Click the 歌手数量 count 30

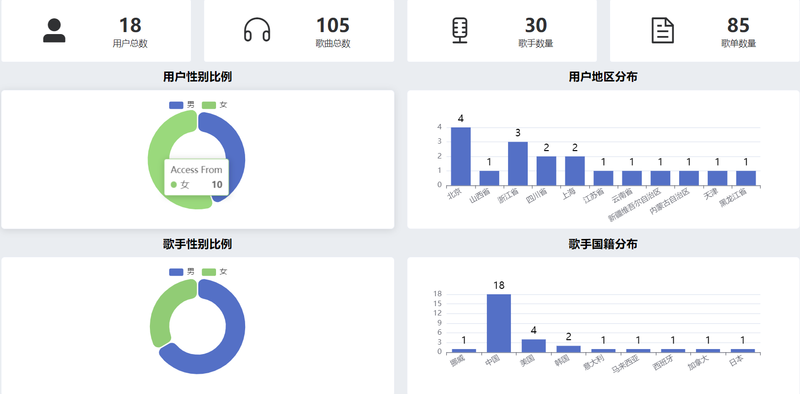pyautogui.click(x=536, y=25)
